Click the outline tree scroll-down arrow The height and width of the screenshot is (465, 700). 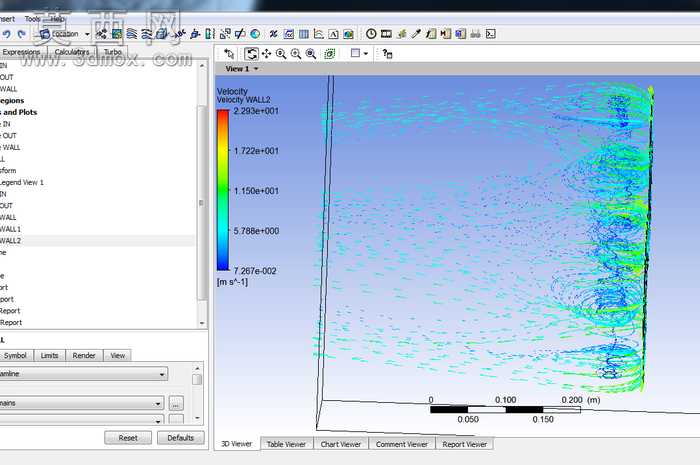click(202, 323)
